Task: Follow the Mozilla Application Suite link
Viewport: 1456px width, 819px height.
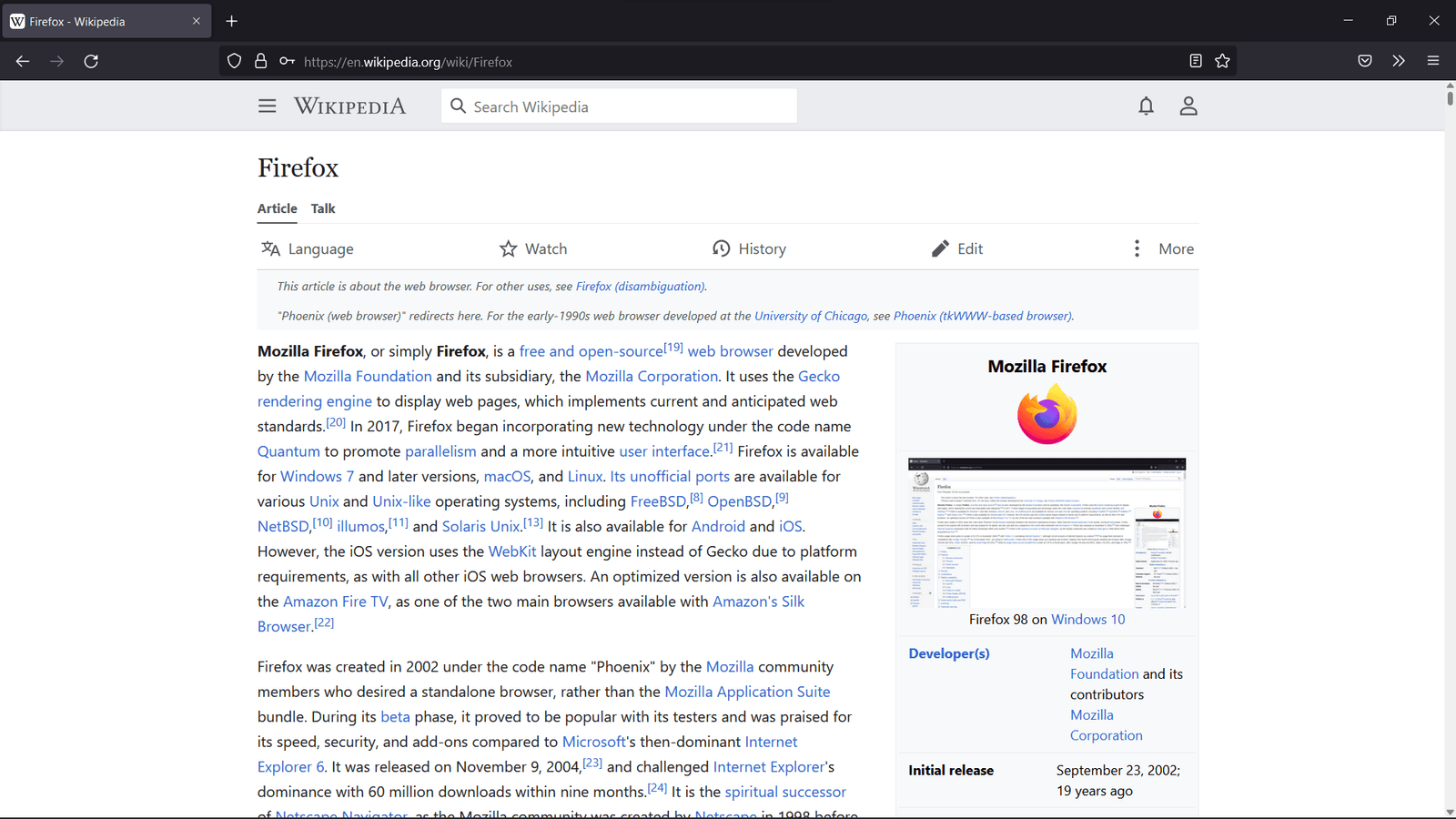Action: pos(747,692)
